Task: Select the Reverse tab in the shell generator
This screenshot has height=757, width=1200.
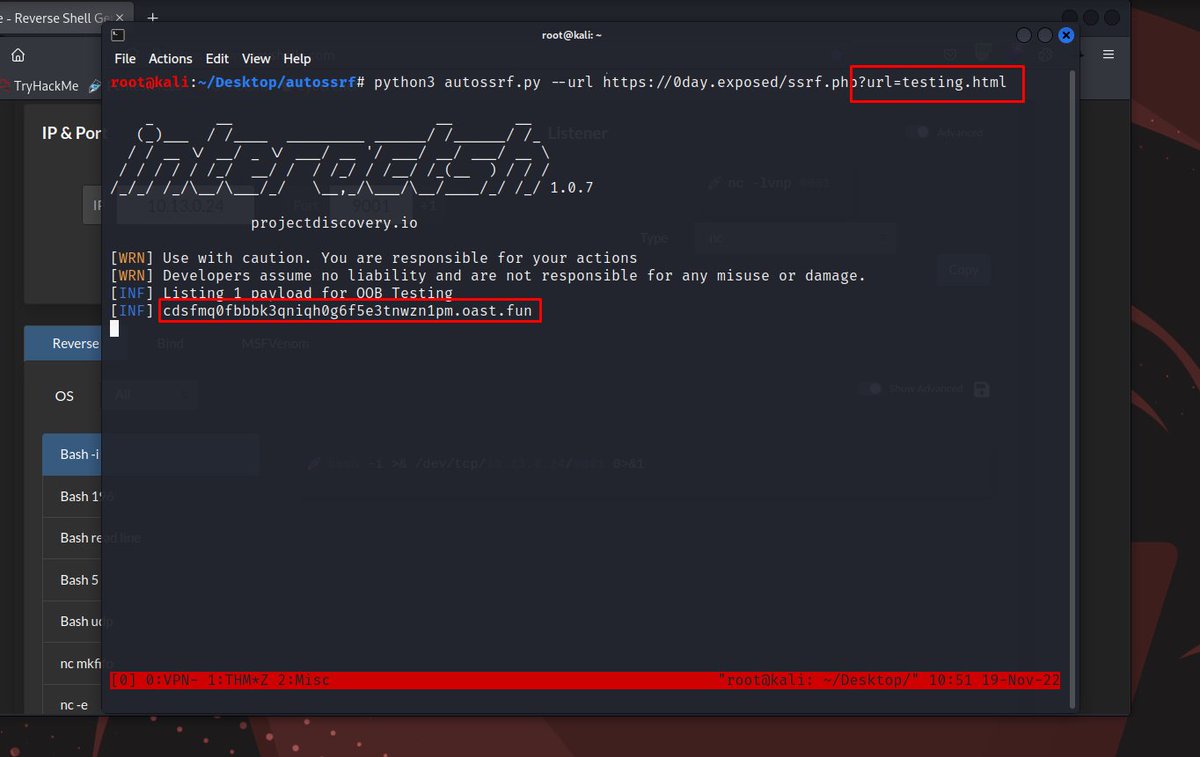Action: click(x=75, y=343)
